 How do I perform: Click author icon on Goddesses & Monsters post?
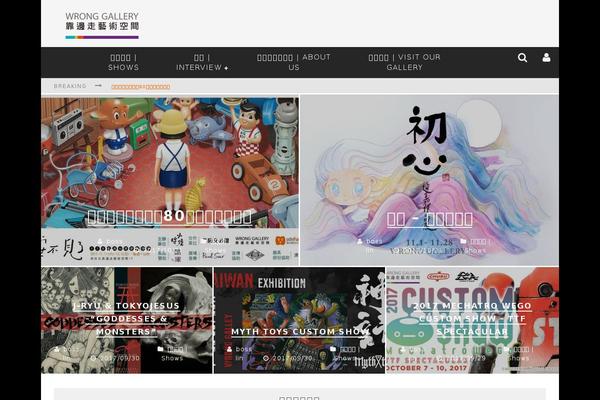pyautogui.click(x=57, y=349)
